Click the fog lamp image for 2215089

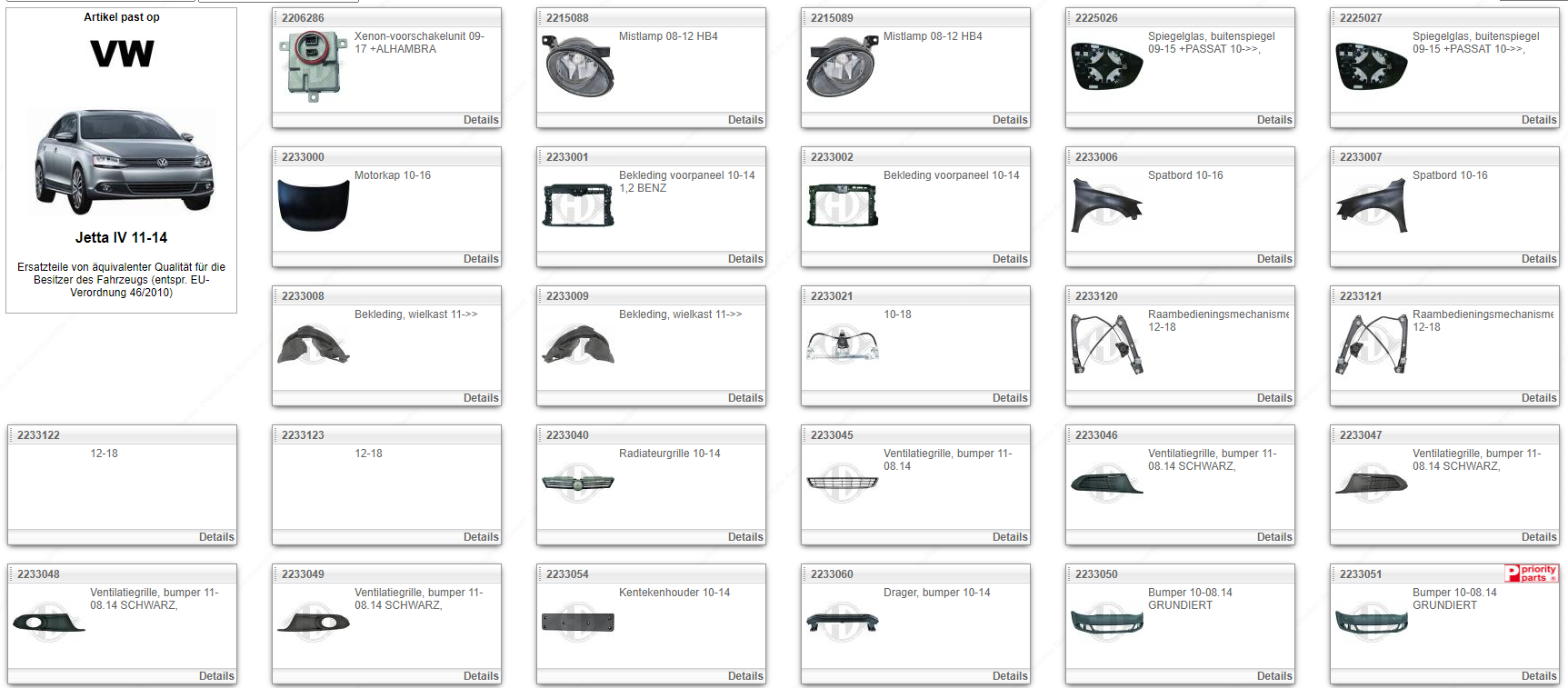tap(842, 66)
